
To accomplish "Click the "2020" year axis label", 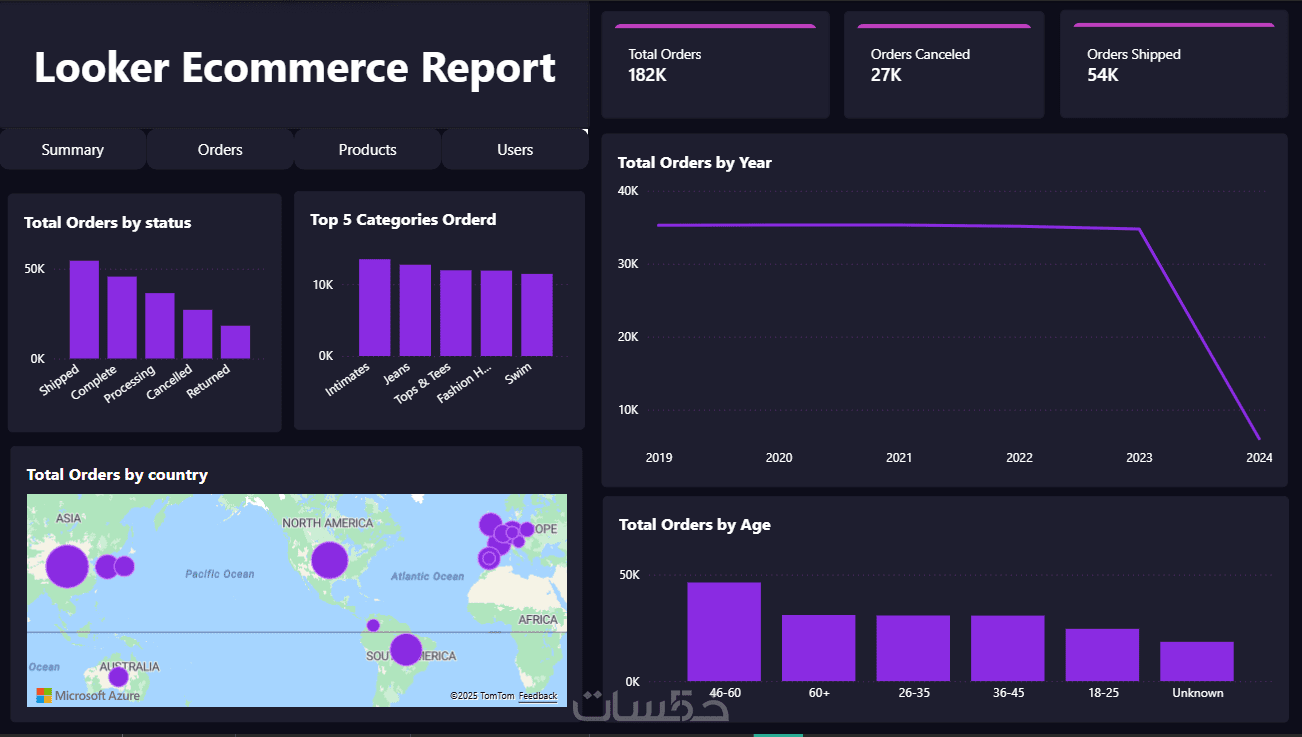I will [779, 458].
